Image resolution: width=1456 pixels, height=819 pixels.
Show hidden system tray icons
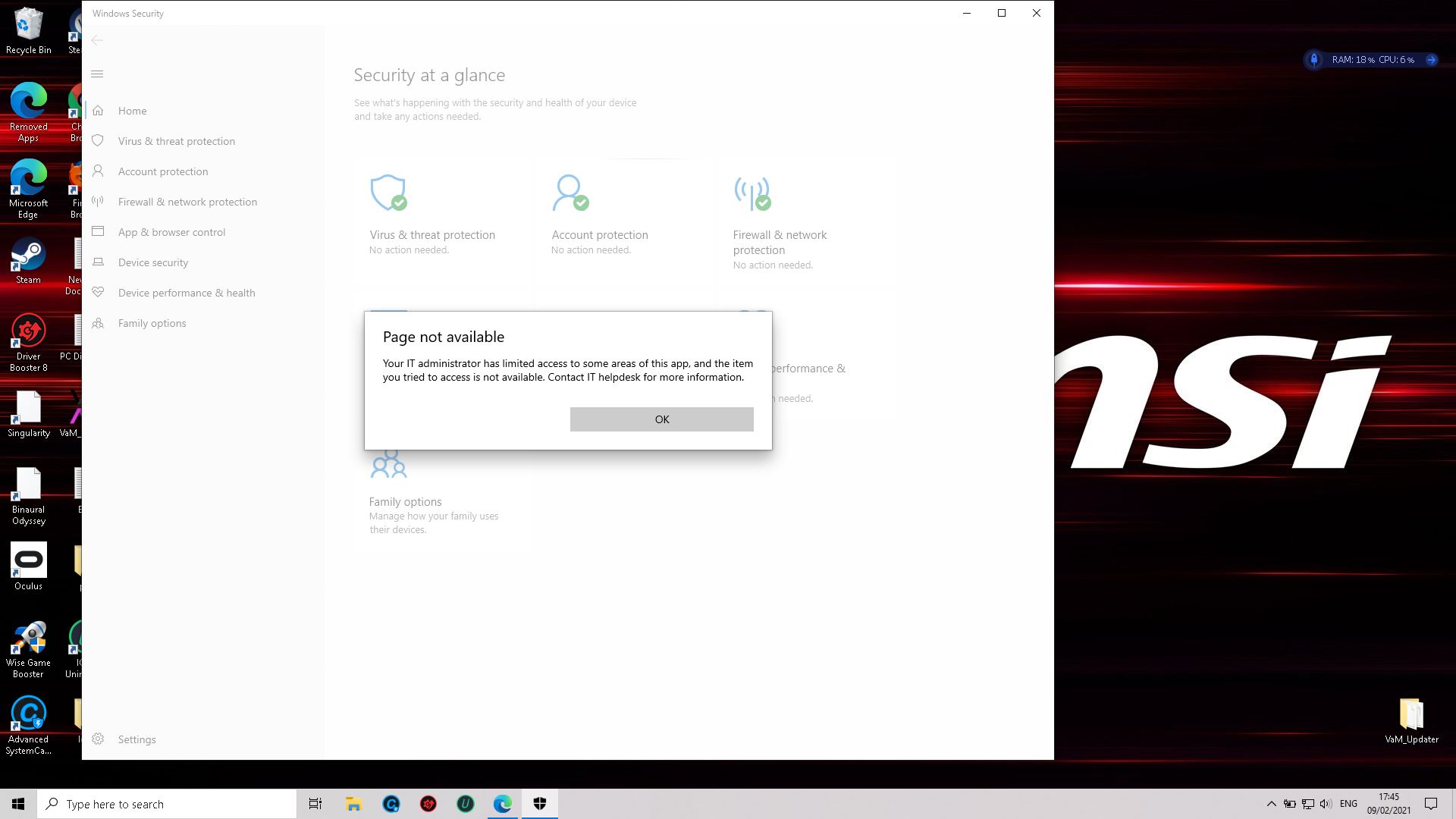(x=1271, y=804)
